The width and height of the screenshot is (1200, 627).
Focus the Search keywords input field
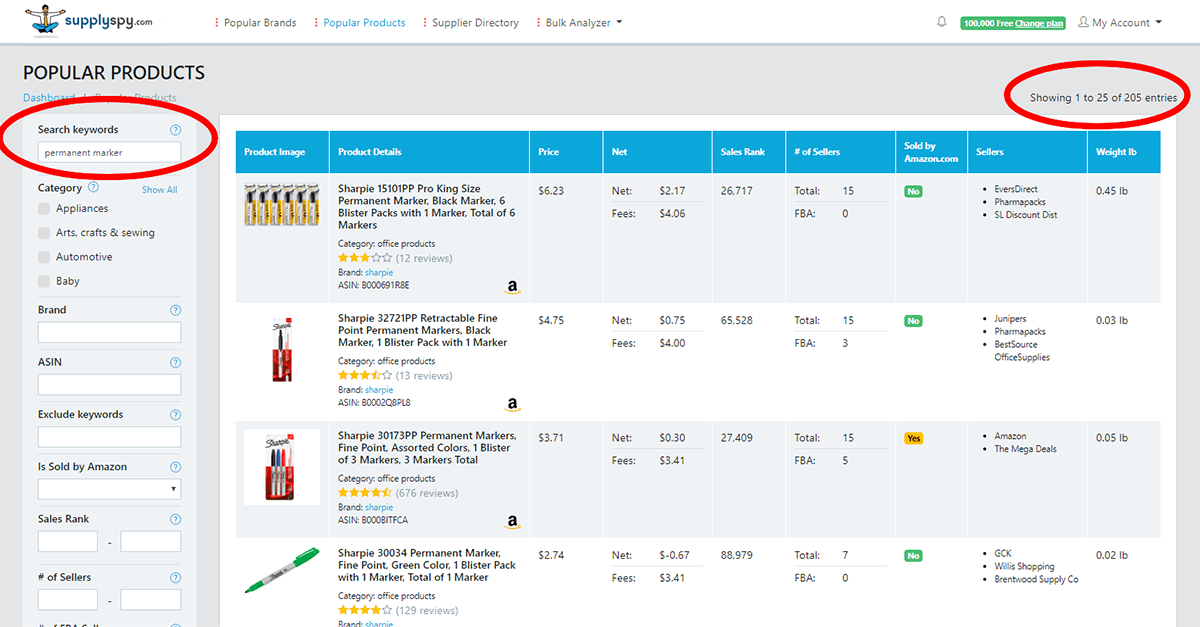pos(110,153)
